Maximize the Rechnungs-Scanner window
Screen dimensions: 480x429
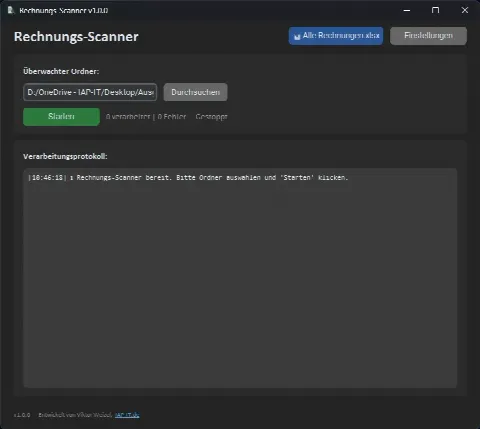435,10
